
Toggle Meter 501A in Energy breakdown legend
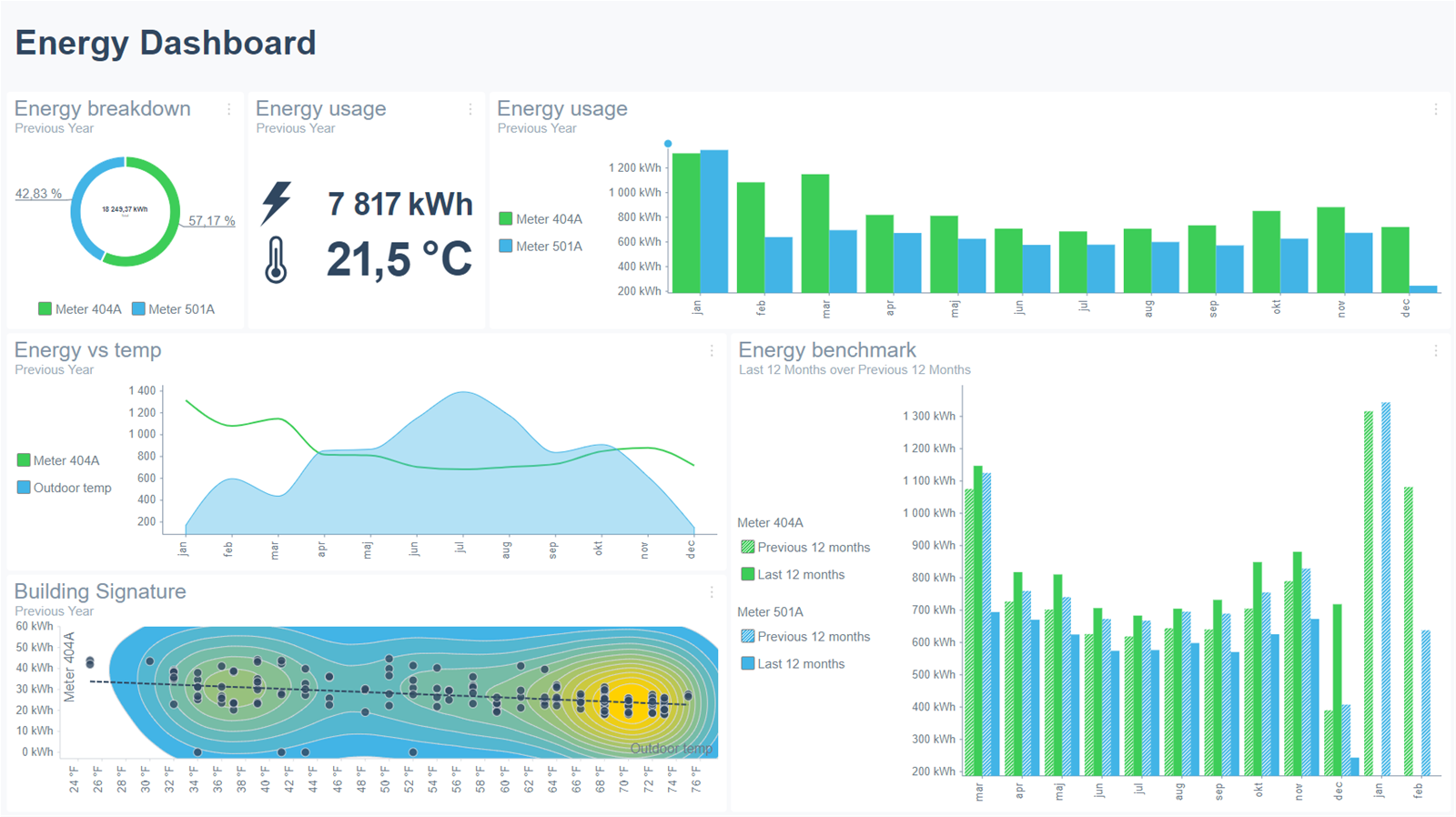[x=174, y=309]
